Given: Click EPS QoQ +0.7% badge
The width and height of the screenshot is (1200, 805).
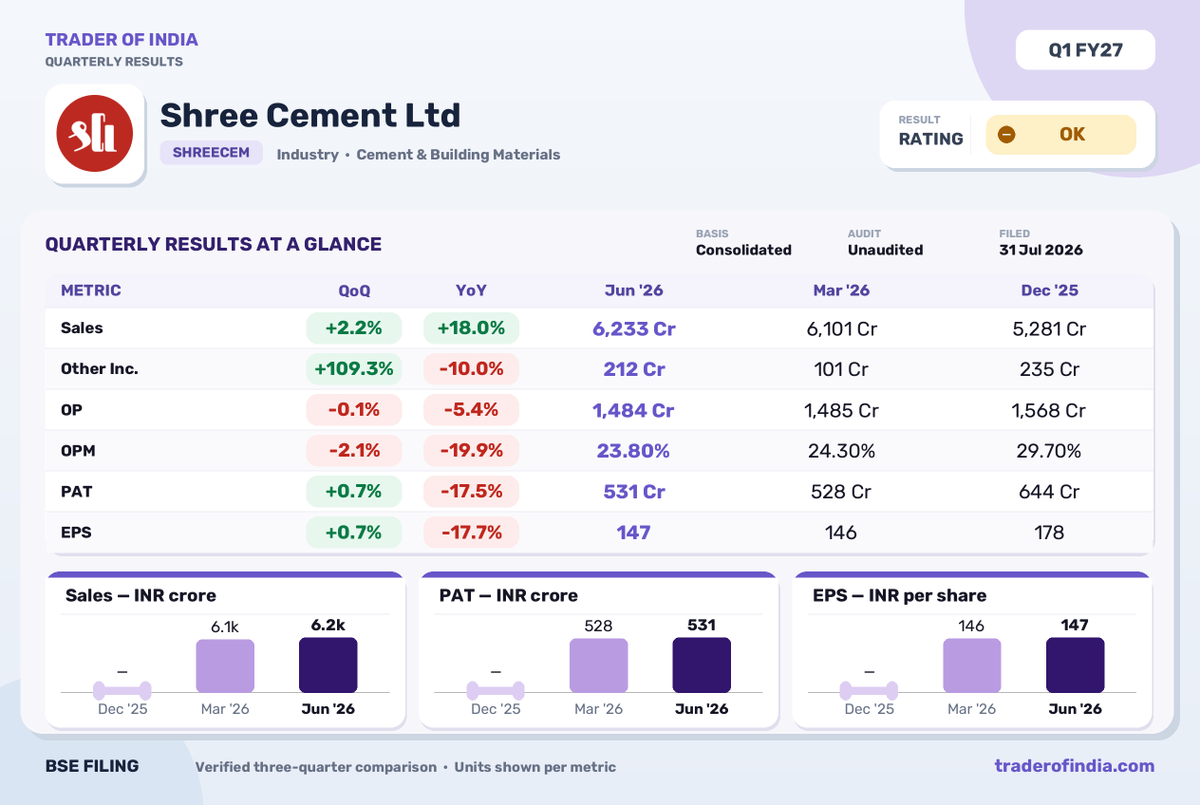Looking at the screenshot, I should pos(354,532).
